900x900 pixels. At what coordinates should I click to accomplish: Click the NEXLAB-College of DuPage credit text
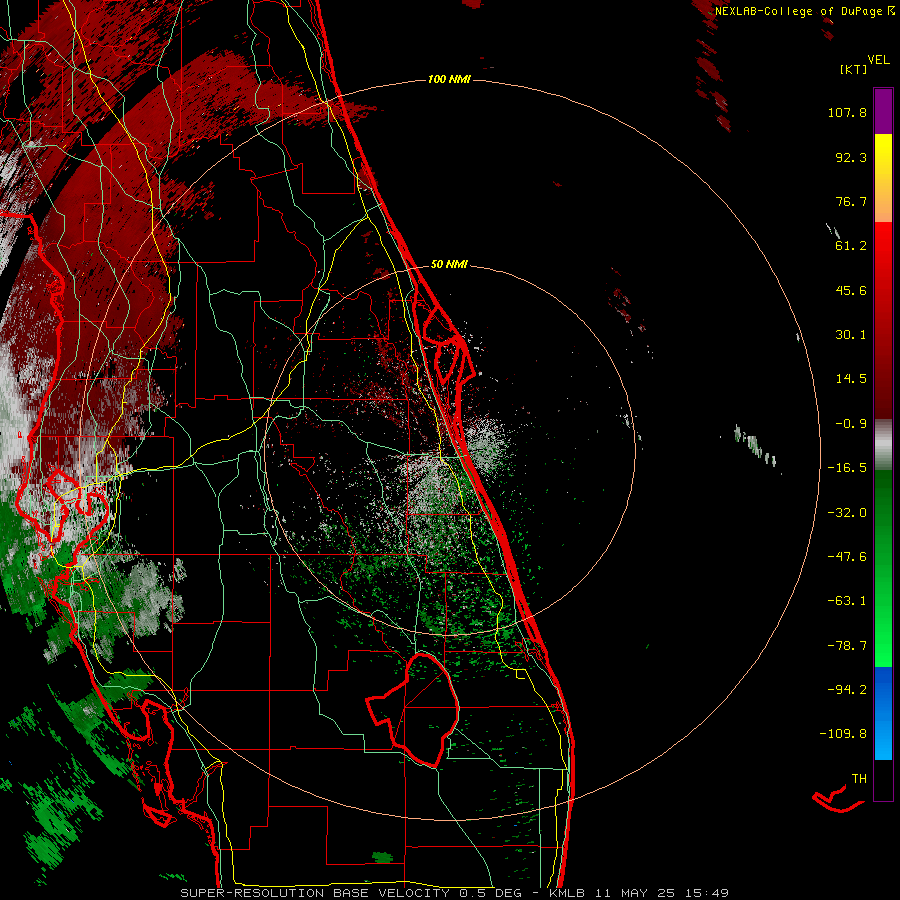click(805, 11)
